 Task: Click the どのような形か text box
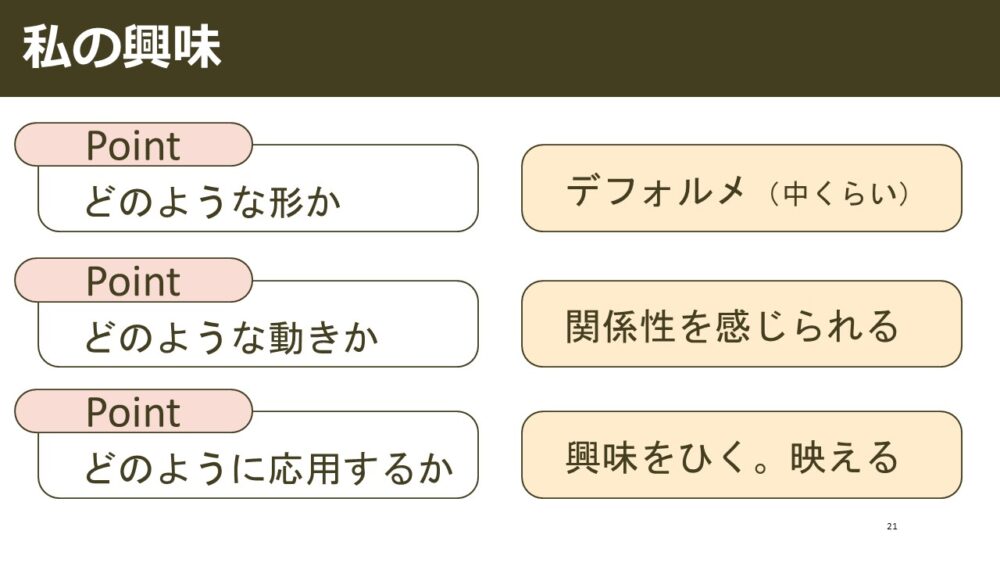tap(258, 189)
